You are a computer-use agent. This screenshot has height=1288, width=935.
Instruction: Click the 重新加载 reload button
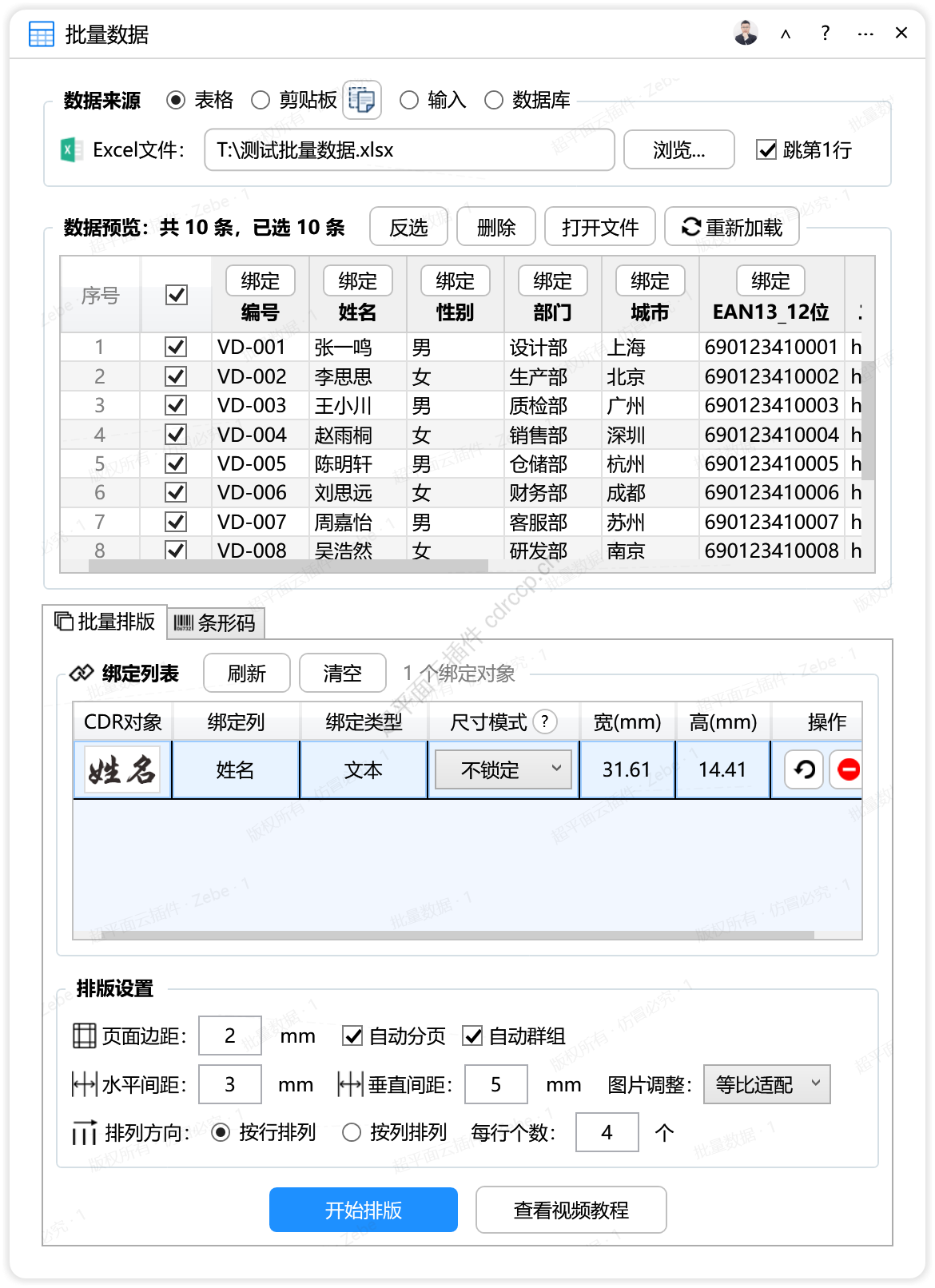(x=732, y=227)
